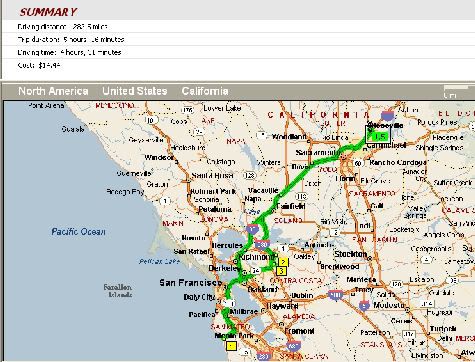475x362 pixels.
Task: Click the Stockton city label on map
Action: click(350, 254)
